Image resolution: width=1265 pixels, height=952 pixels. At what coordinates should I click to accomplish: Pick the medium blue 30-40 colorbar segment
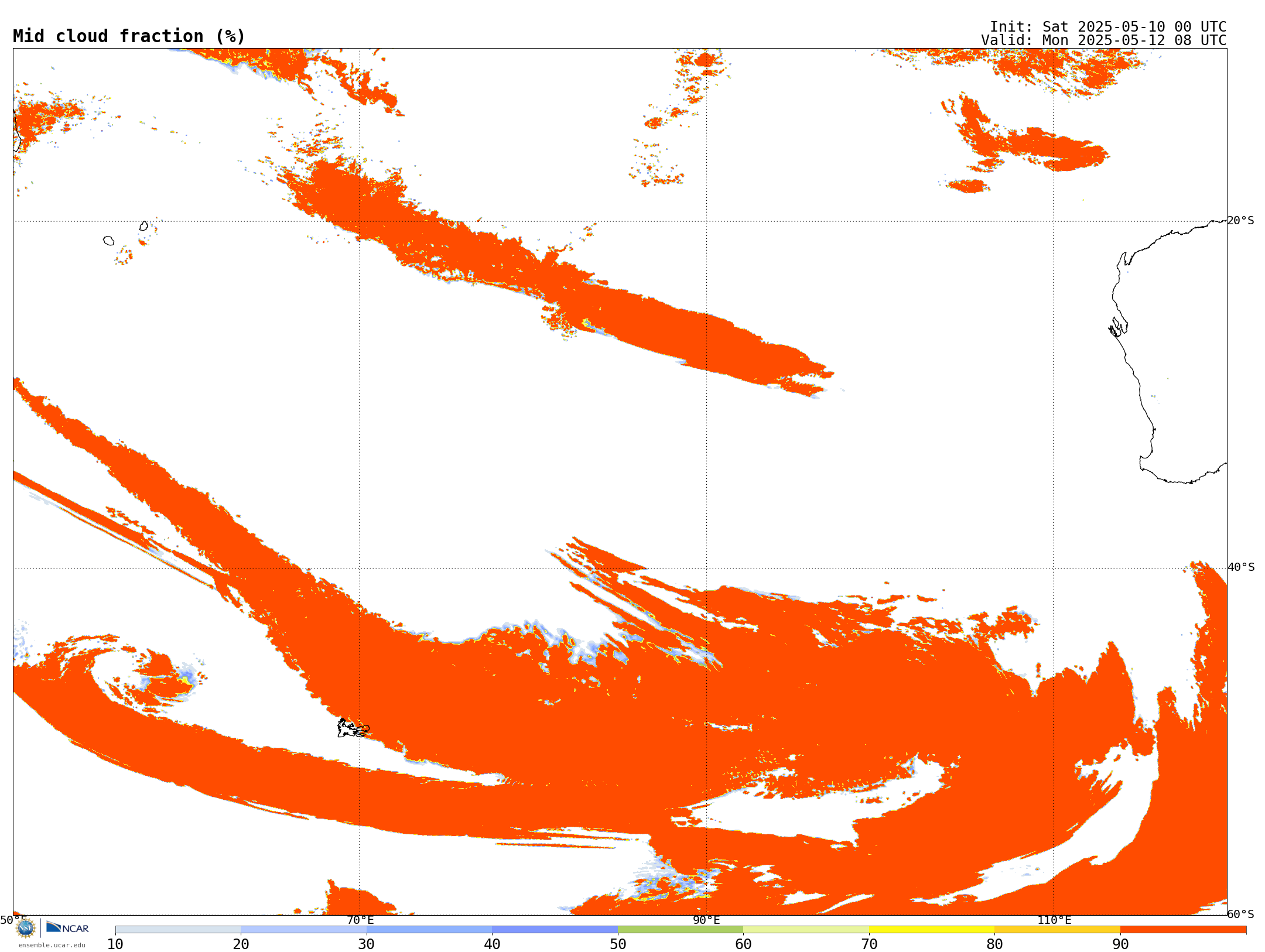click(x=429, y=930)
